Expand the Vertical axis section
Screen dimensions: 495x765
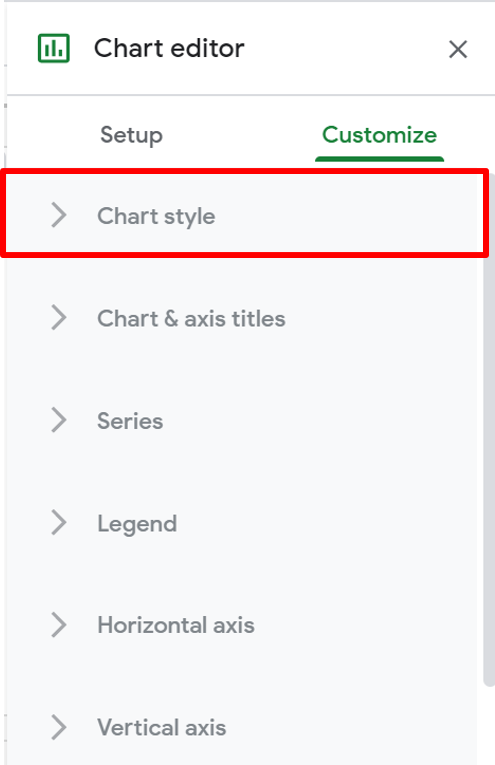[161, 727]
